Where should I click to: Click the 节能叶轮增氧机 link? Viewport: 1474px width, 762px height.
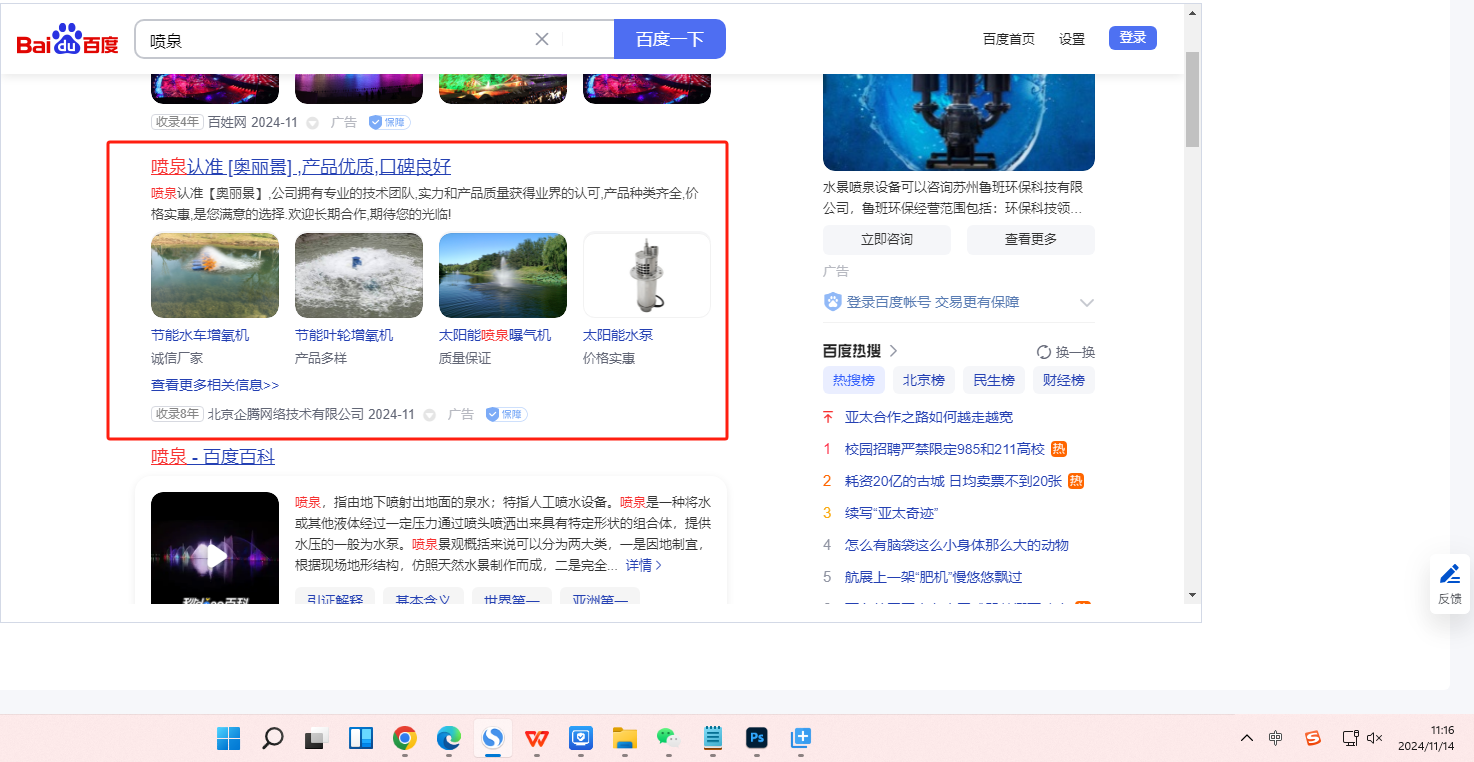tap(344, 335)
